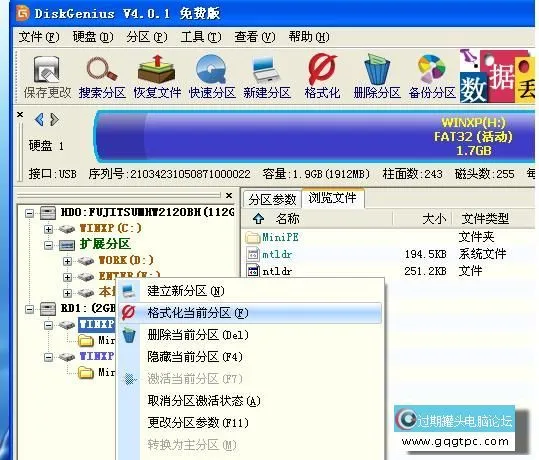The height and width of the screenshot is (460, 539).
Task: Go to previous disk with left arrow
Action: coord(39,120)
